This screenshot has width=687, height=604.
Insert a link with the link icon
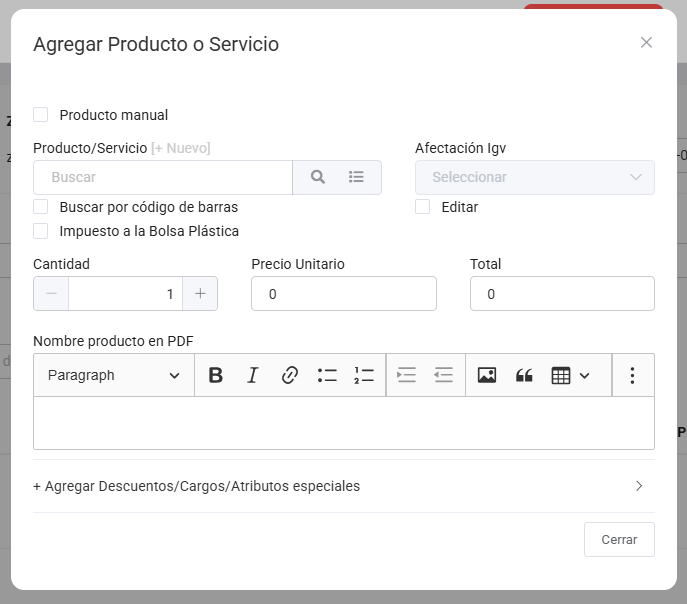point(290,375)
